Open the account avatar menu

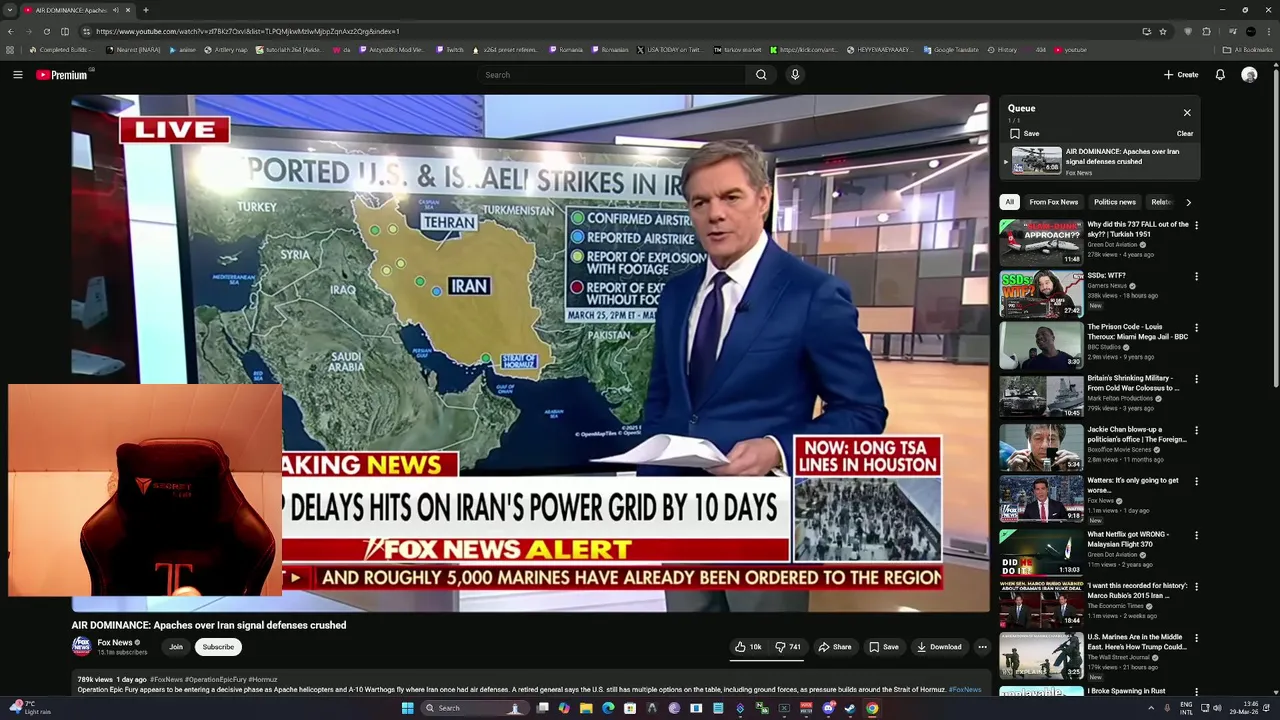[x=1249, y=75]
